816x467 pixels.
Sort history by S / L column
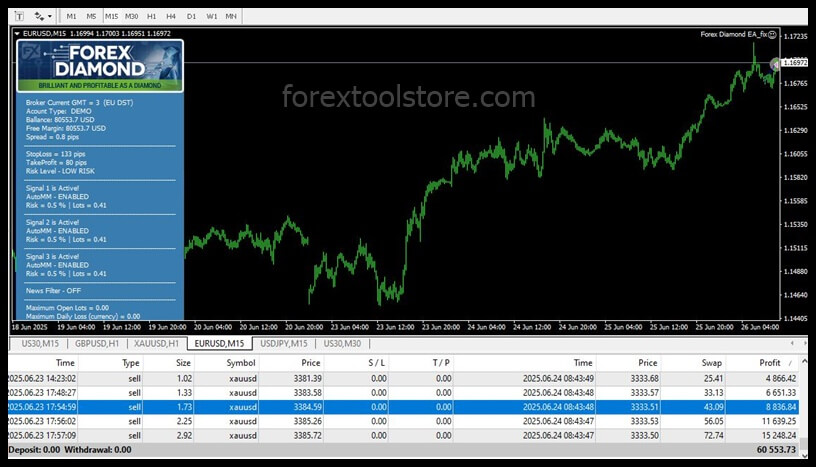point(356,363)
